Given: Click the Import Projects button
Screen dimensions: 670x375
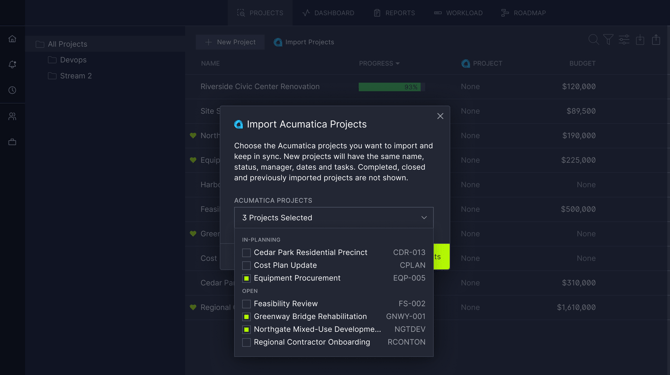Looking at the screenshot, I should tap(304, 42).
